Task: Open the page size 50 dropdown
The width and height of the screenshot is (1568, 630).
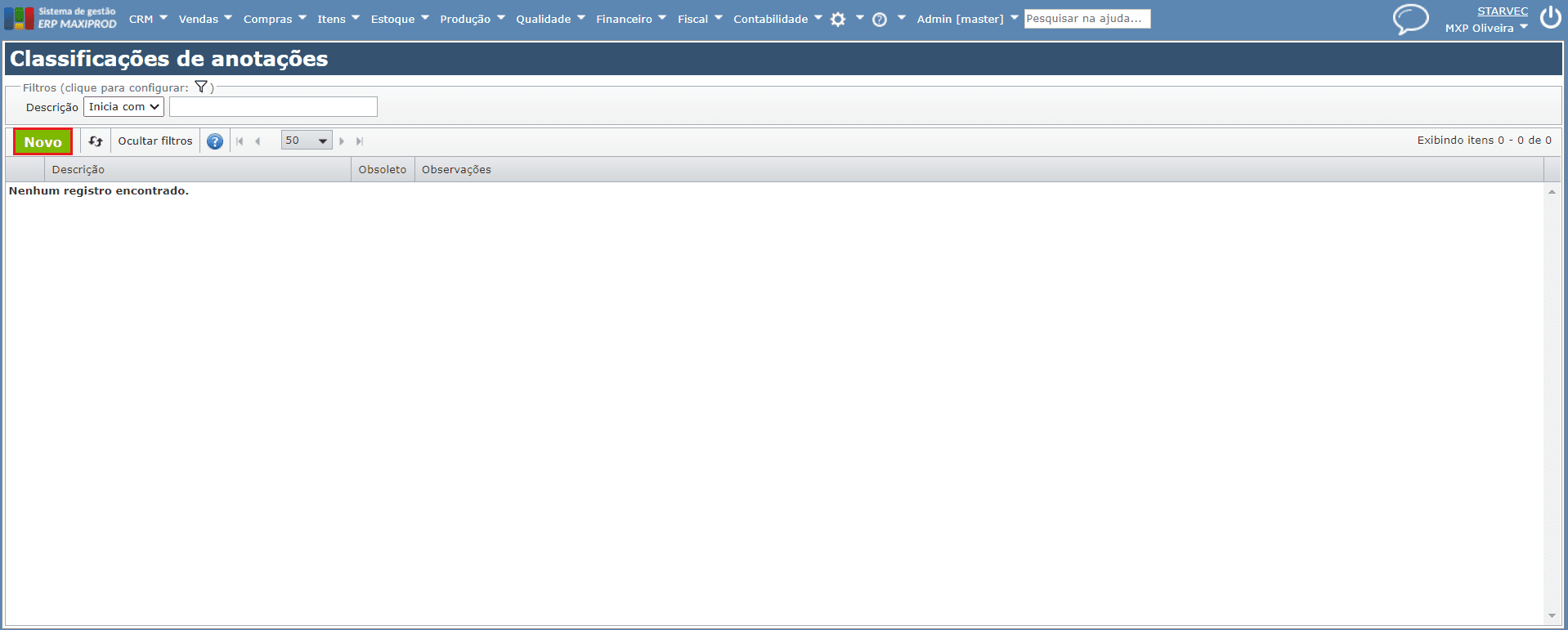Action: tap(307, 141)
